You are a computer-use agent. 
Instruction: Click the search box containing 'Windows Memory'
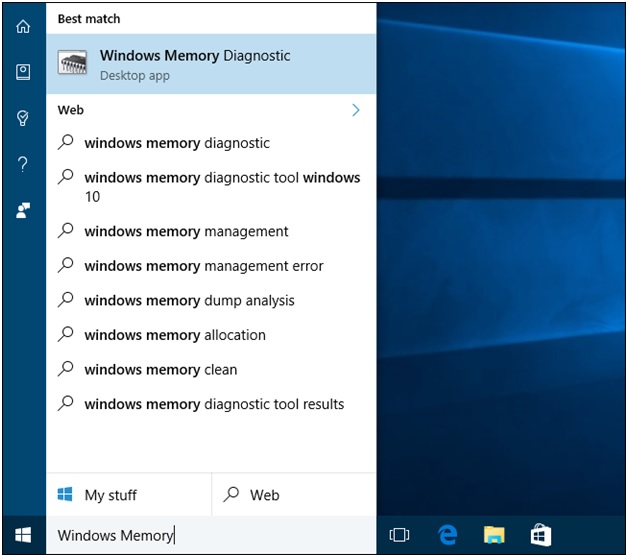pos(211,535)
